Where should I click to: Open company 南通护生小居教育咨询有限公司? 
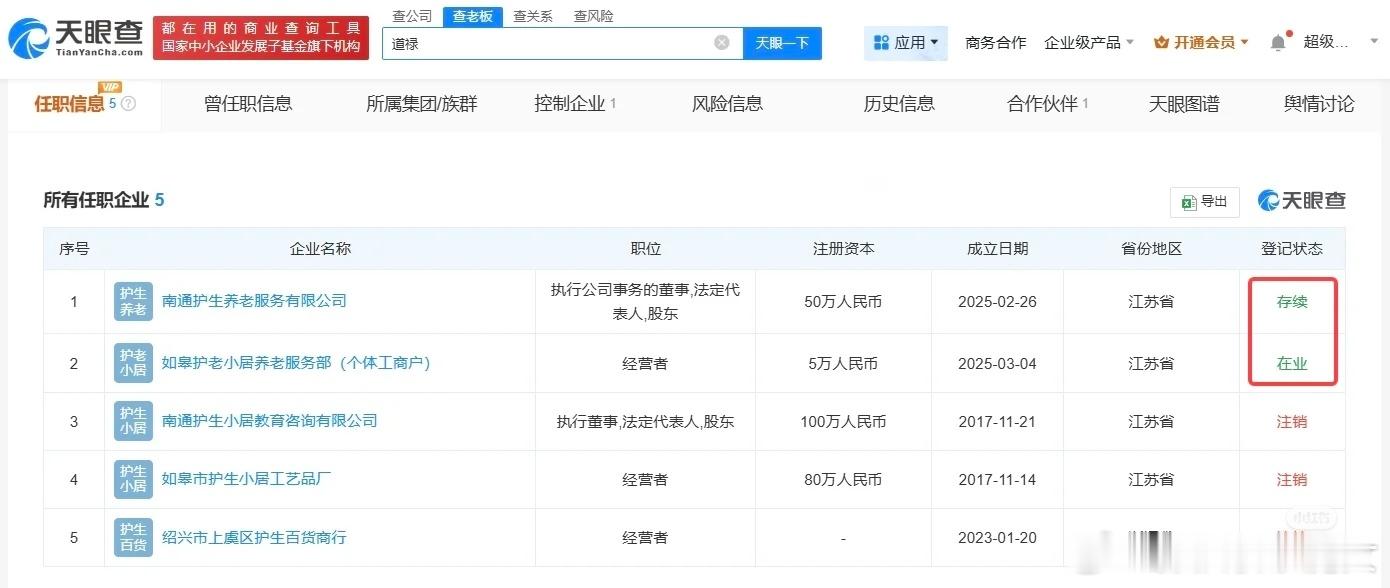(270, 420)
